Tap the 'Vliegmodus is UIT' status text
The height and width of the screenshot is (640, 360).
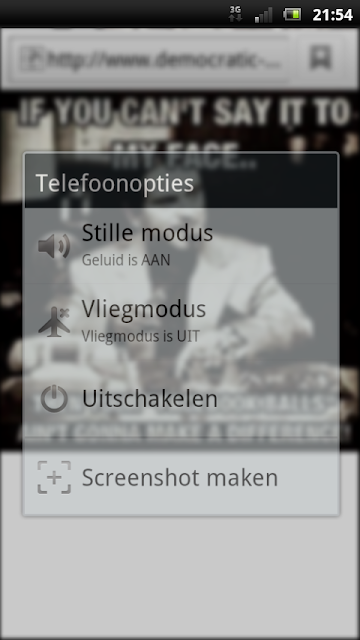(140, 336)
